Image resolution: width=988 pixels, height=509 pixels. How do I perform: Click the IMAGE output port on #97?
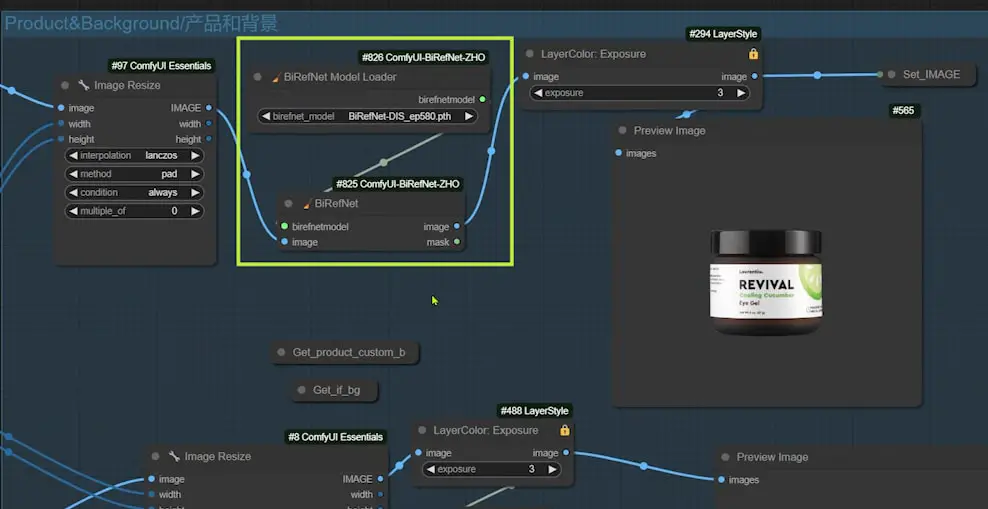(x=209, y=108)
